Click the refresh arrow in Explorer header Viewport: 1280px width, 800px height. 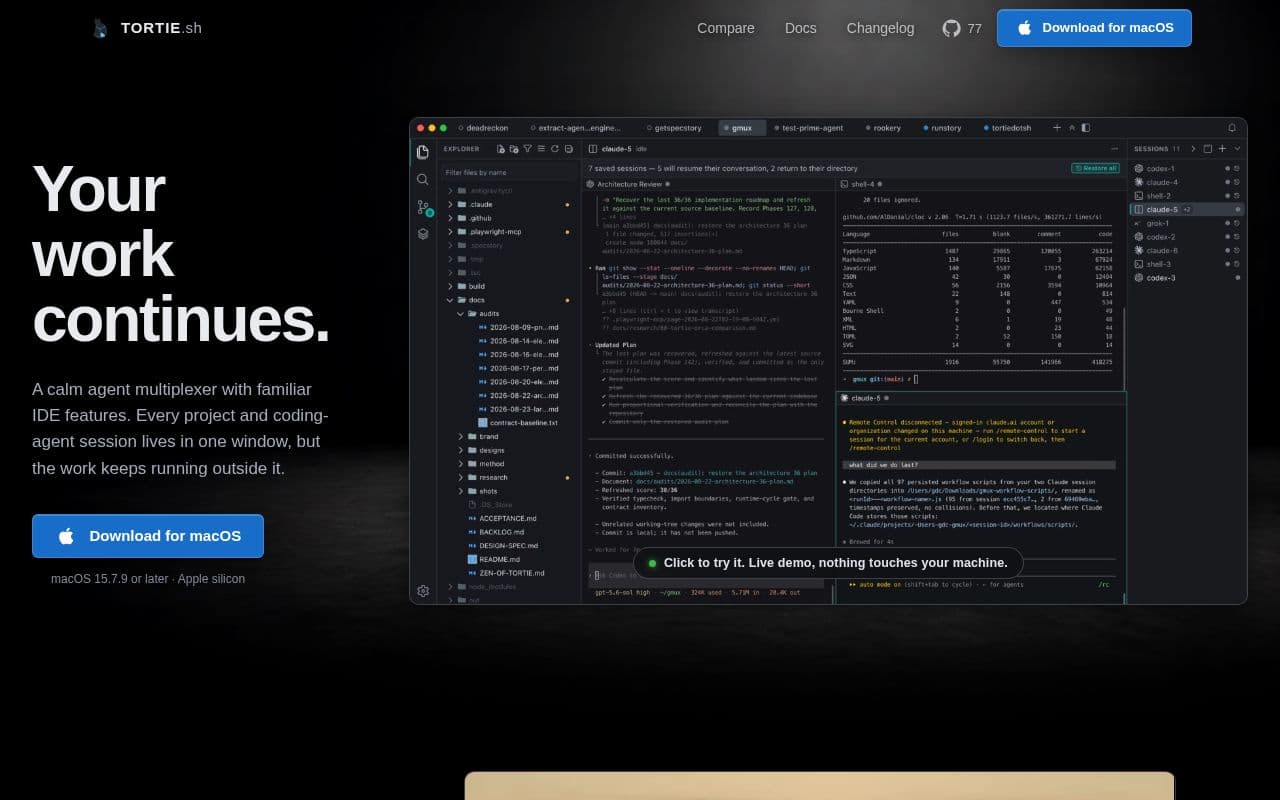coord(555,149)
